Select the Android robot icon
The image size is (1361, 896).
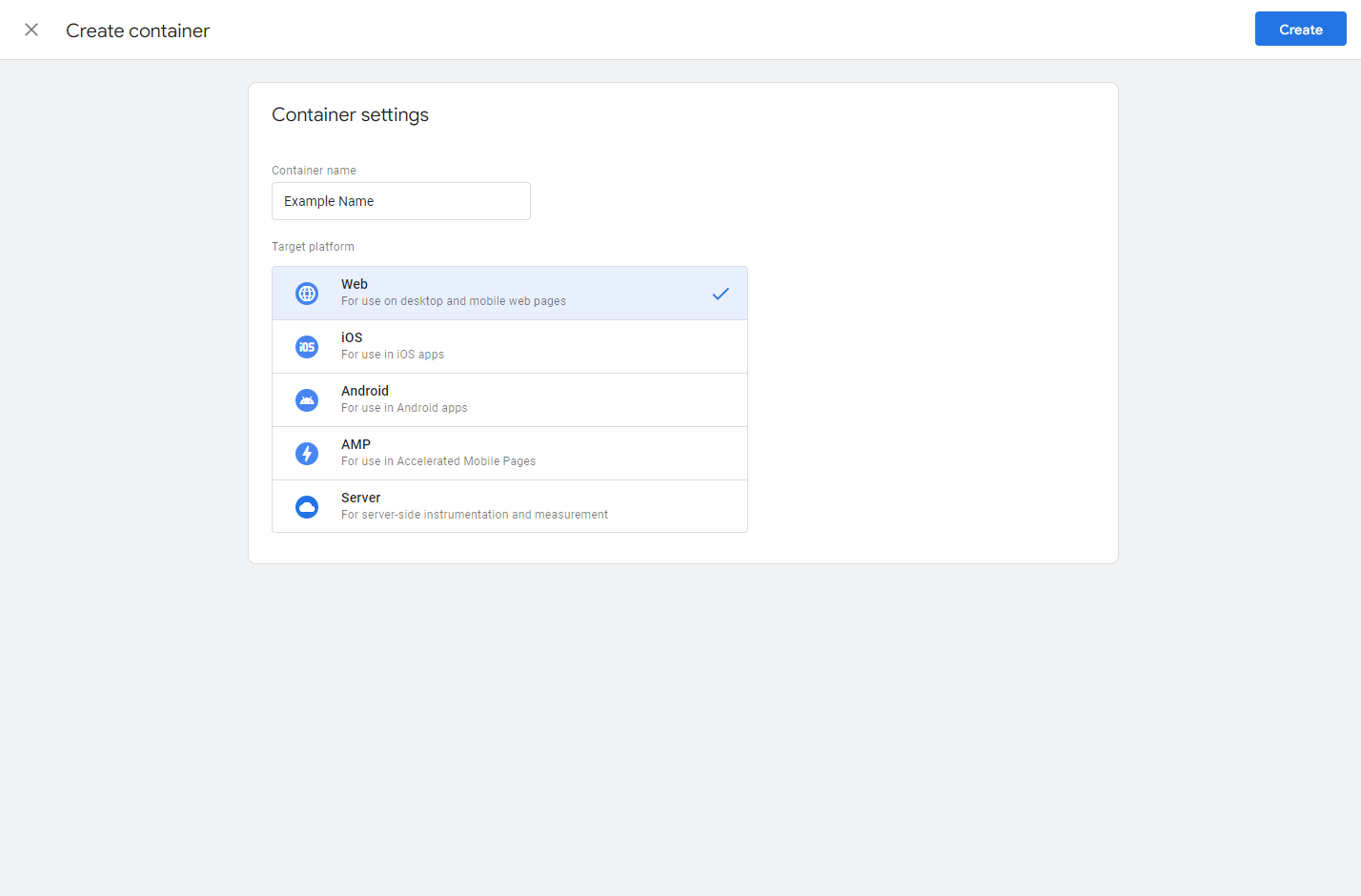(307, 400)
